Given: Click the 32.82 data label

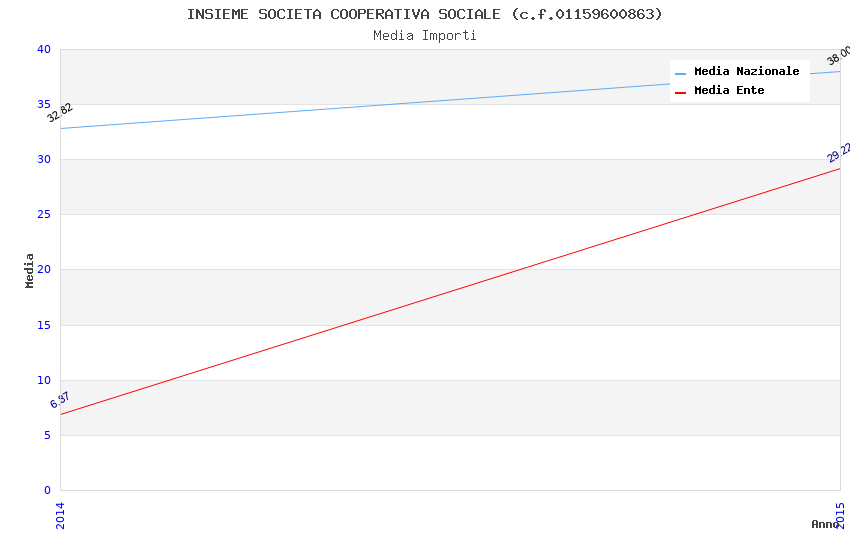Looking at the screenshot, I should (x=60, y=113).
